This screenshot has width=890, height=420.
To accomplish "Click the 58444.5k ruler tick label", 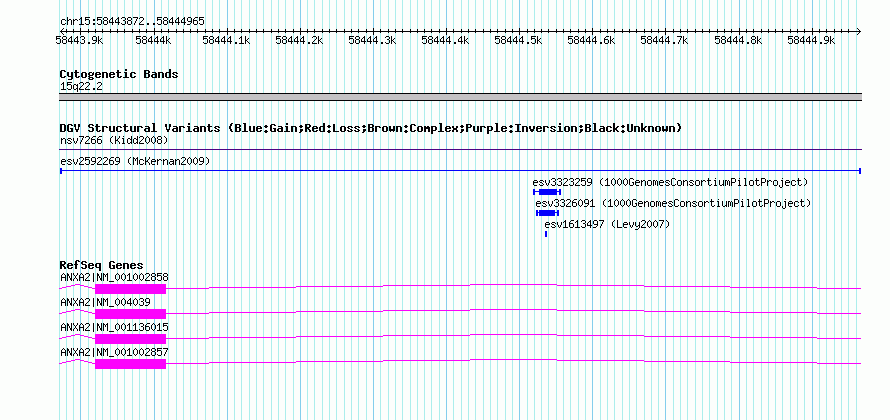I will [x=518, y=40].
